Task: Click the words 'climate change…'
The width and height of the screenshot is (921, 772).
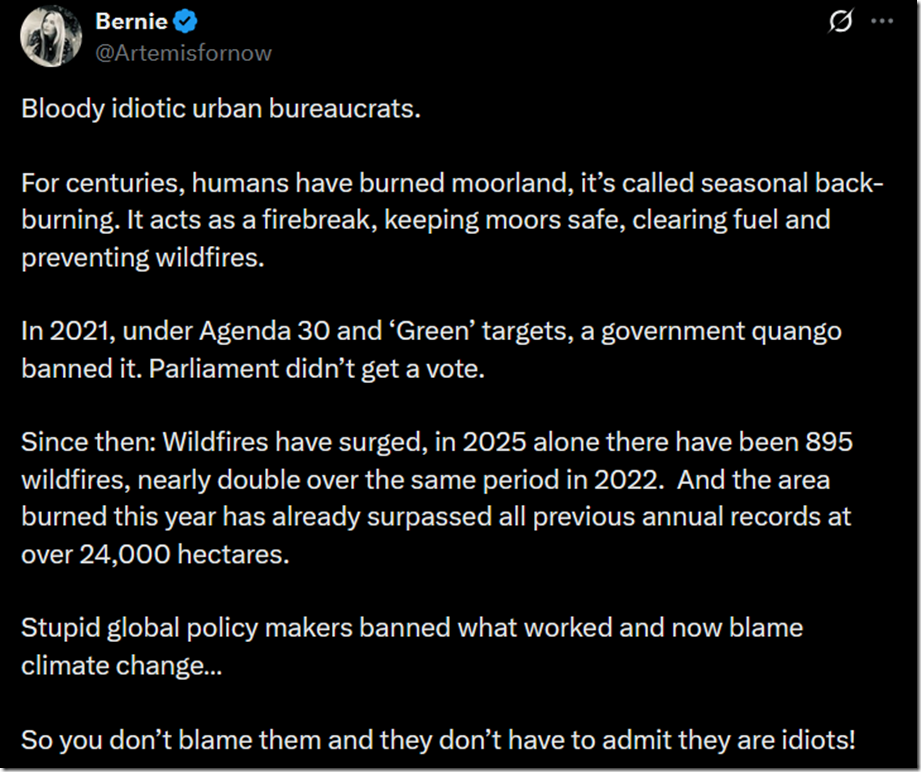Action: (x=121, y=664)
